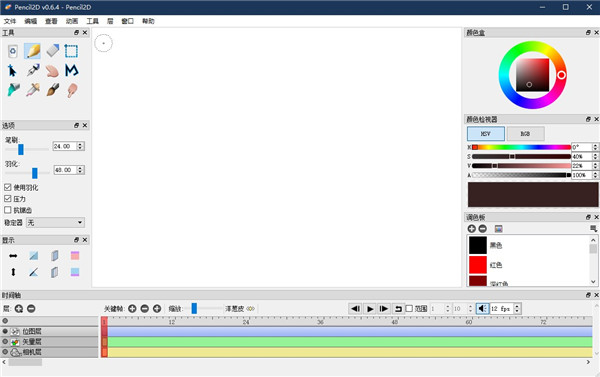This screenshot has height=377, width=600.
Task: Click the brush size spinbox arrows
Action: point(80,146)
